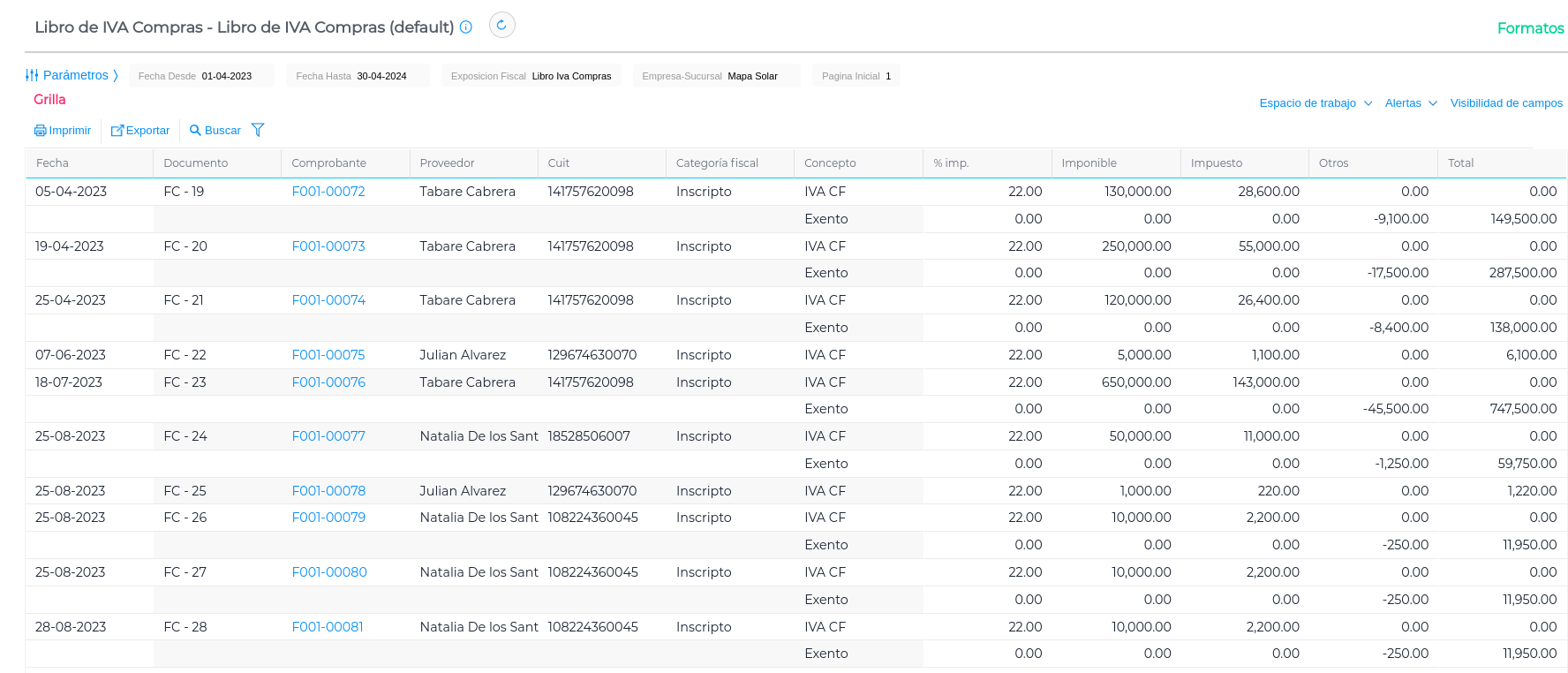Open comprobante F001-00072
Screen dimensions: 1568x673
click(x=328, y=192)
